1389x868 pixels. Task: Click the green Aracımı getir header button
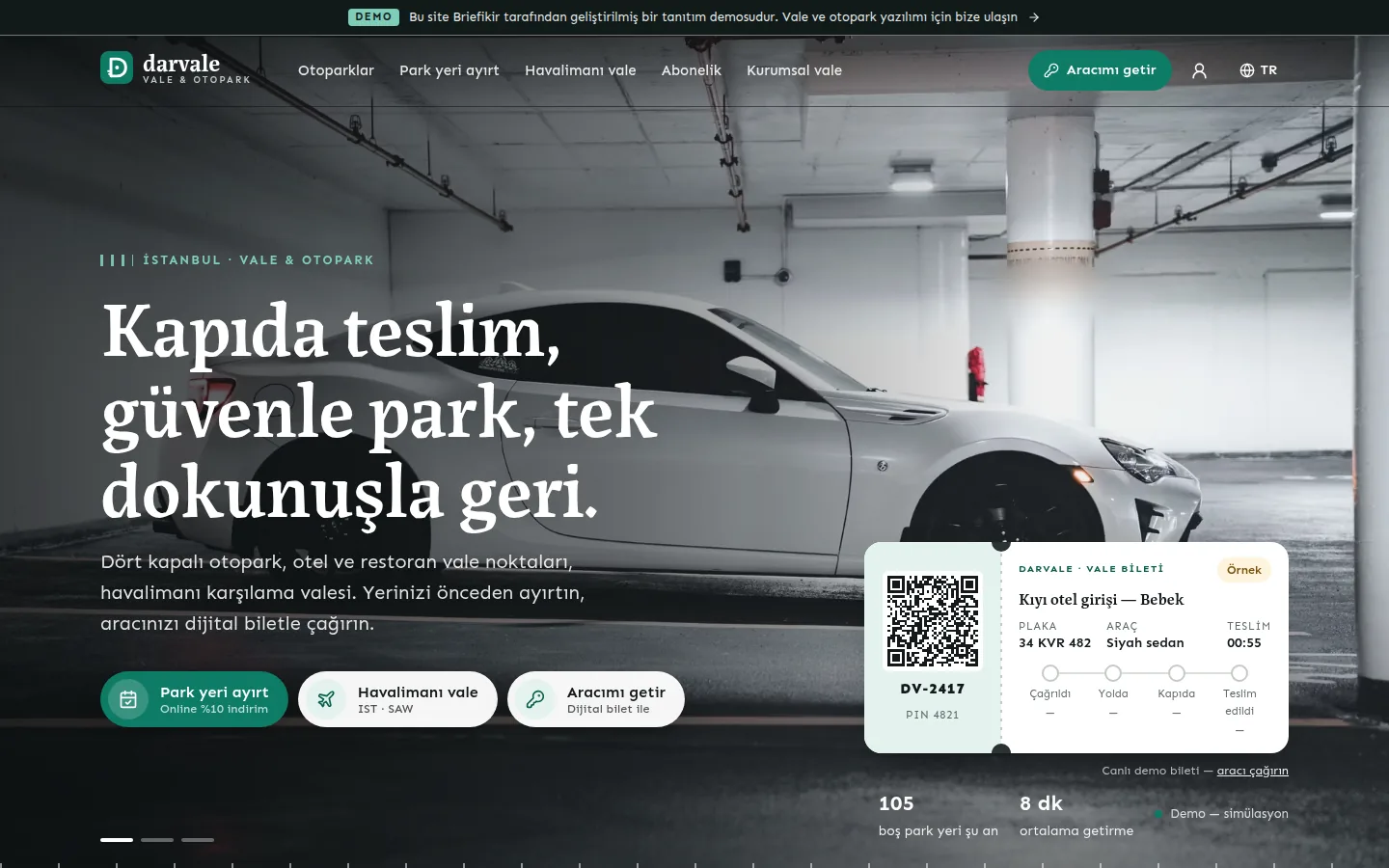[x=1100, y=70]
